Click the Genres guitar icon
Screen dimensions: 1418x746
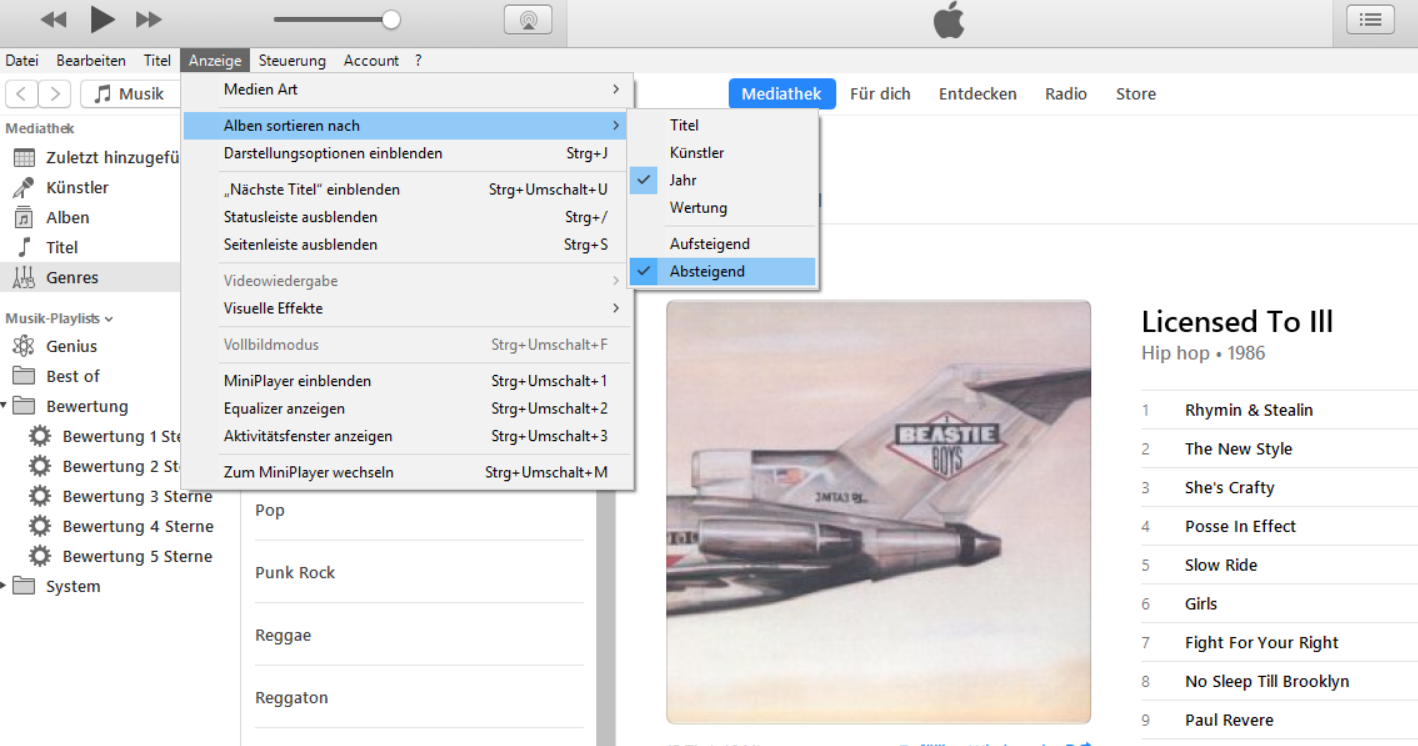tap(24, 278)
